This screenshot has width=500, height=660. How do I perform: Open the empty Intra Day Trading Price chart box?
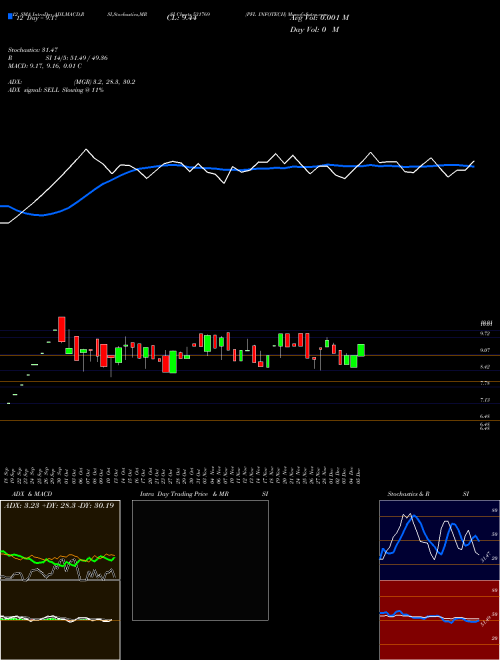[x=200, y=560]
